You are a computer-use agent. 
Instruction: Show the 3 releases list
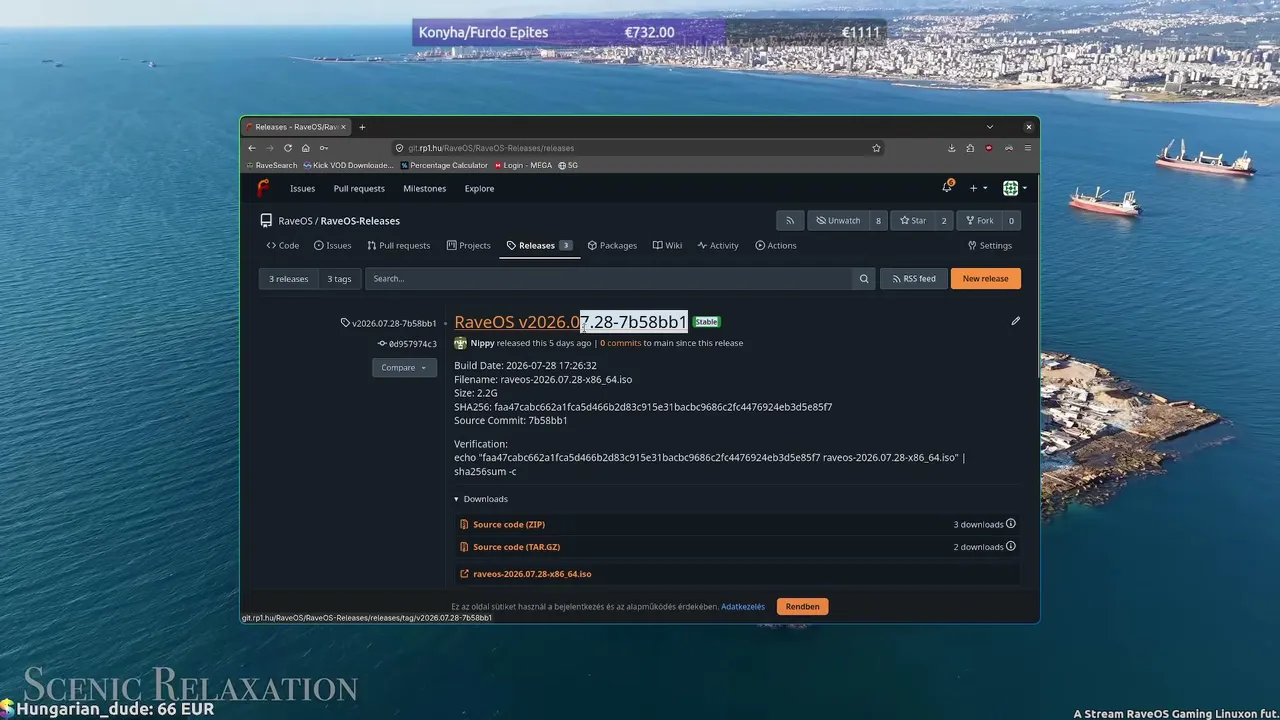289,279
